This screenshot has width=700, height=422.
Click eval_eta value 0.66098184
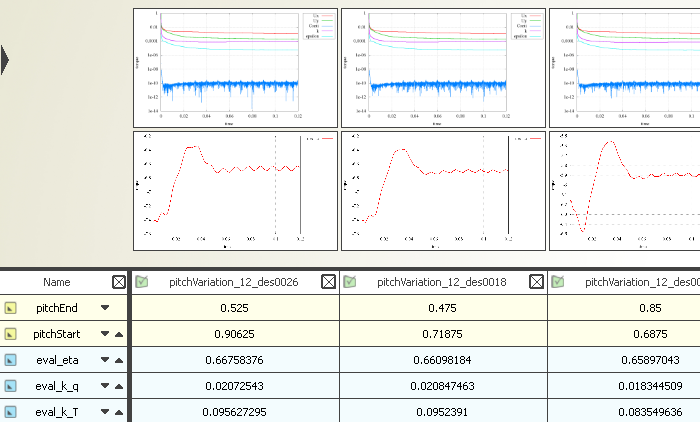click(443, 359)
